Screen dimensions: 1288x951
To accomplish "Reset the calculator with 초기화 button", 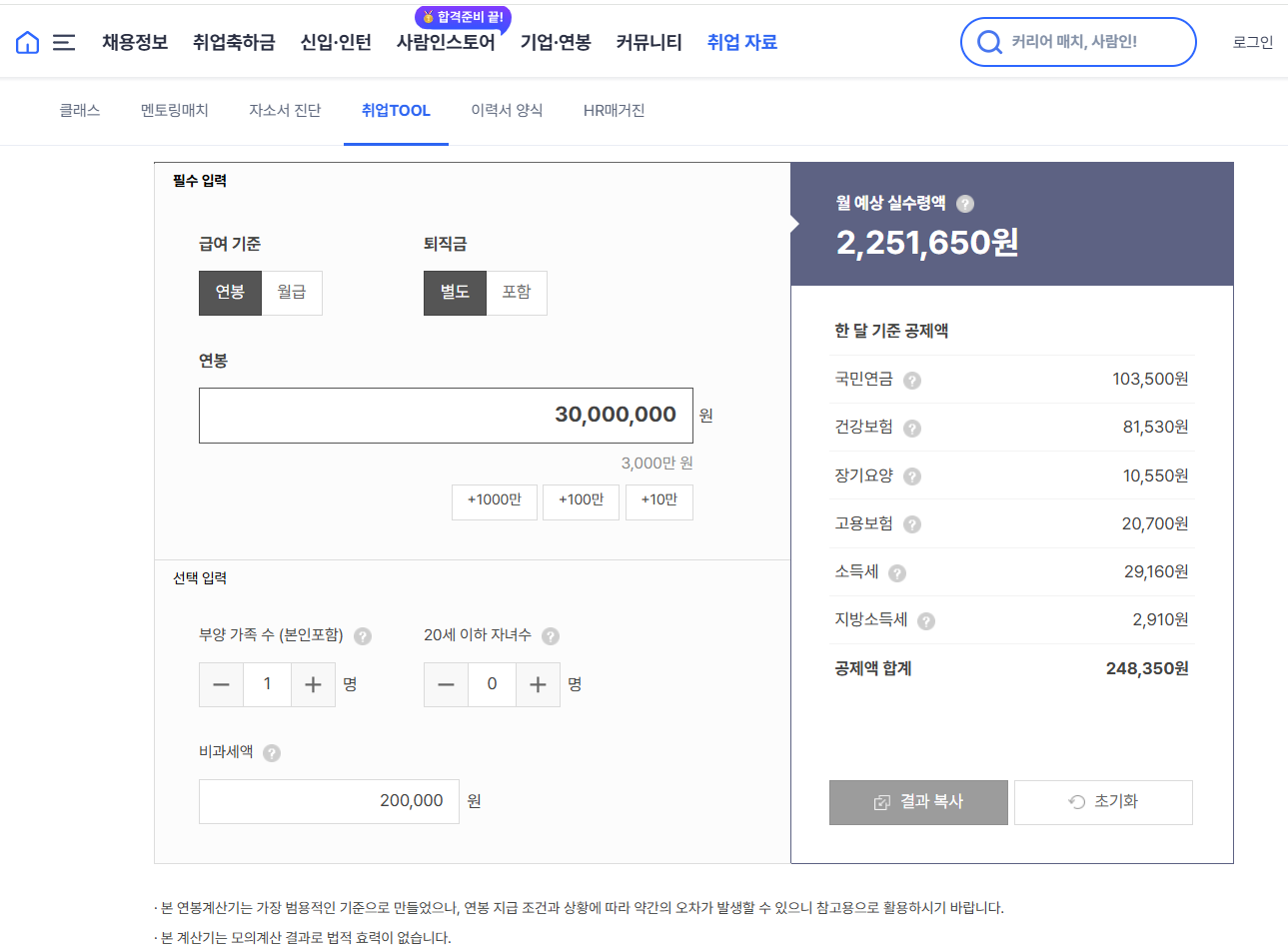I will pyautogui.click(x=1102, y=801).
